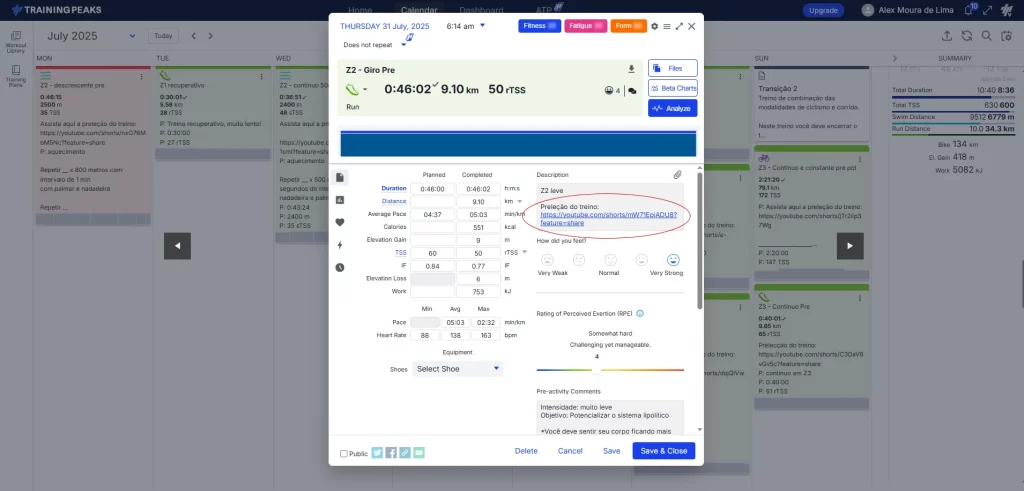Open workout settings gear icon
This screenshot has width=1024, height=491.
[655, 26]
